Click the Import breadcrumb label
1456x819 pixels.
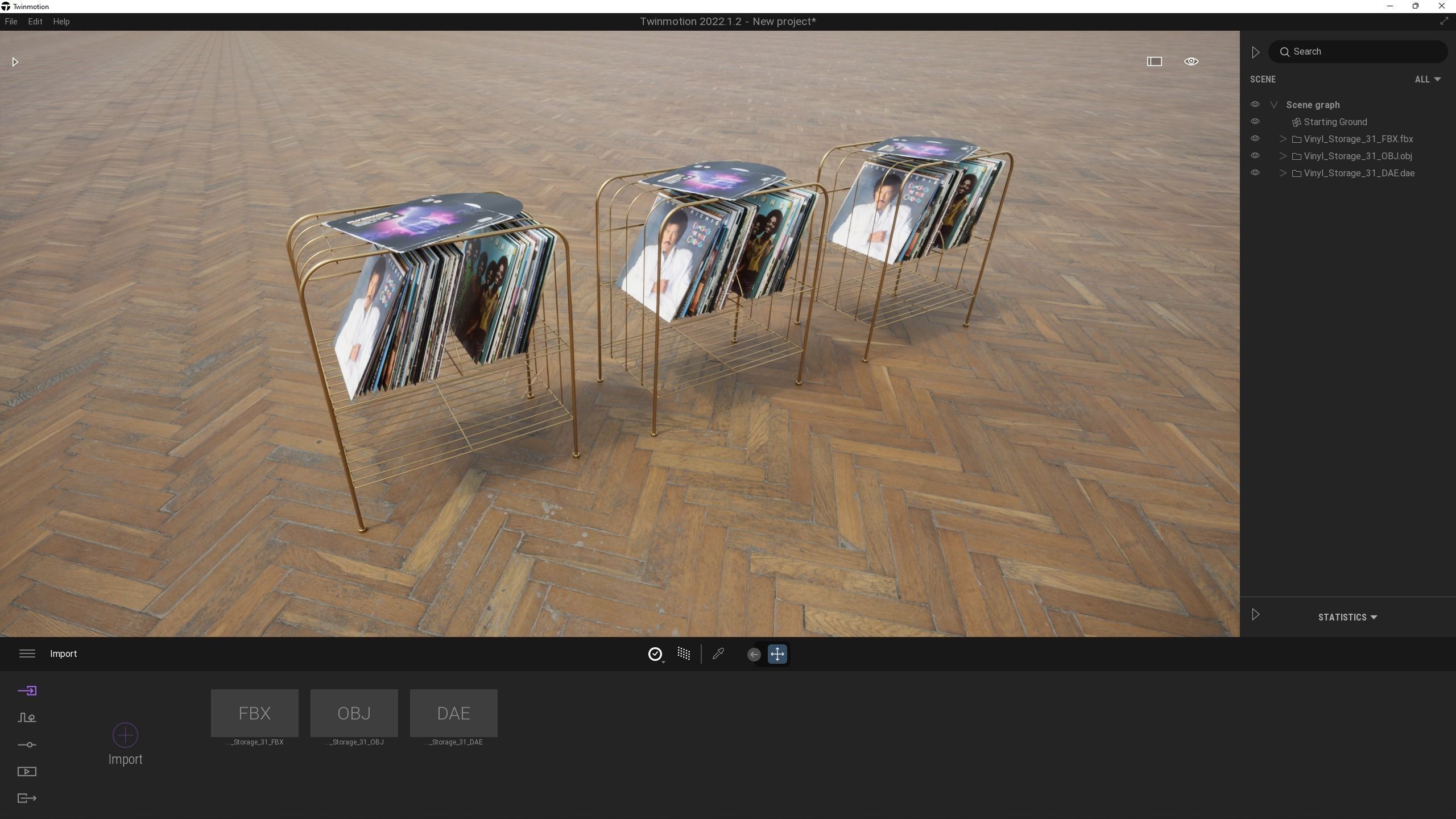(64, 654)
